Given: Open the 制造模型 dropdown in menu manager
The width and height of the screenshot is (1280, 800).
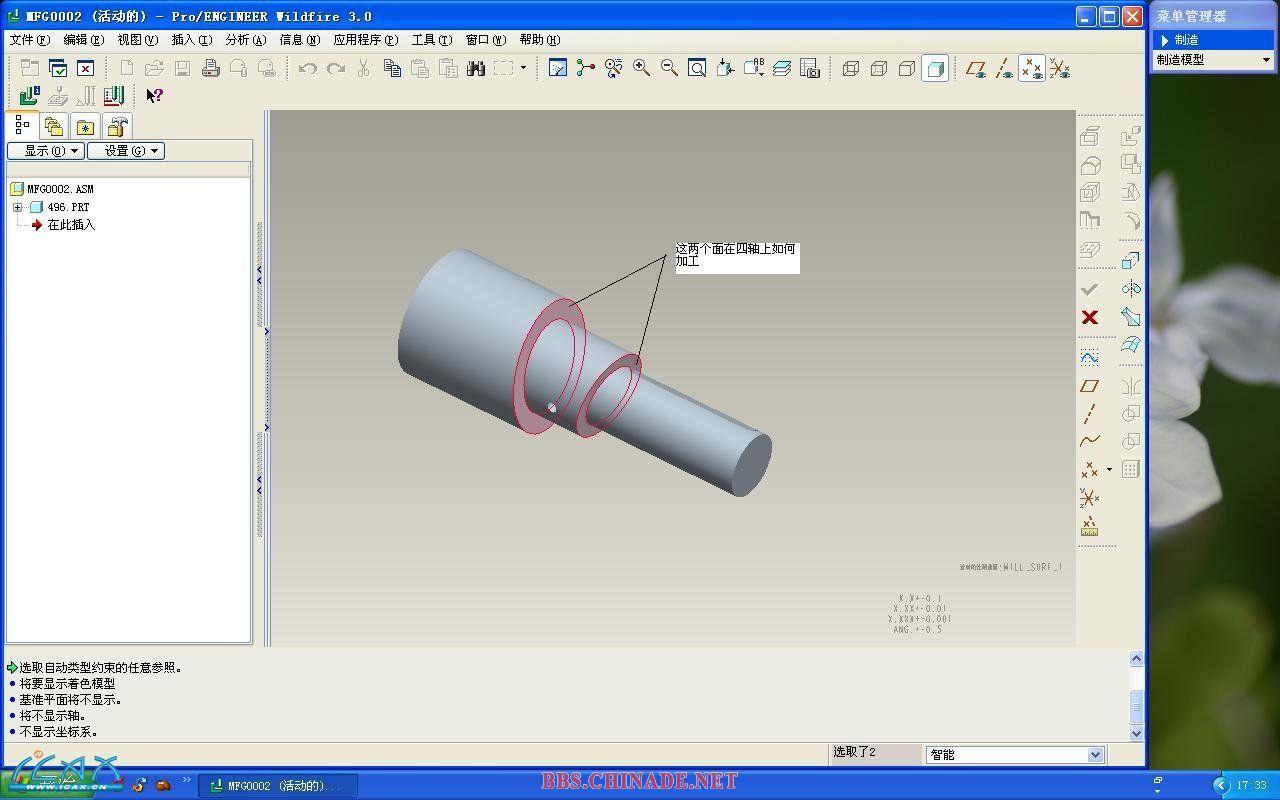Looking at the screenshot, I should [1266, 60].
